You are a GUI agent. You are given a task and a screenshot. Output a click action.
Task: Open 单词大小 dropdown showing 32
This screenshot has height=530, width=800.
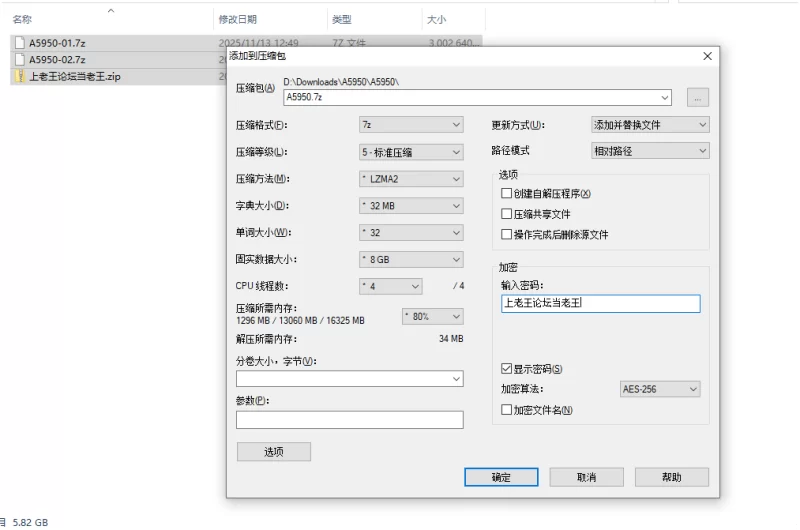411,233
